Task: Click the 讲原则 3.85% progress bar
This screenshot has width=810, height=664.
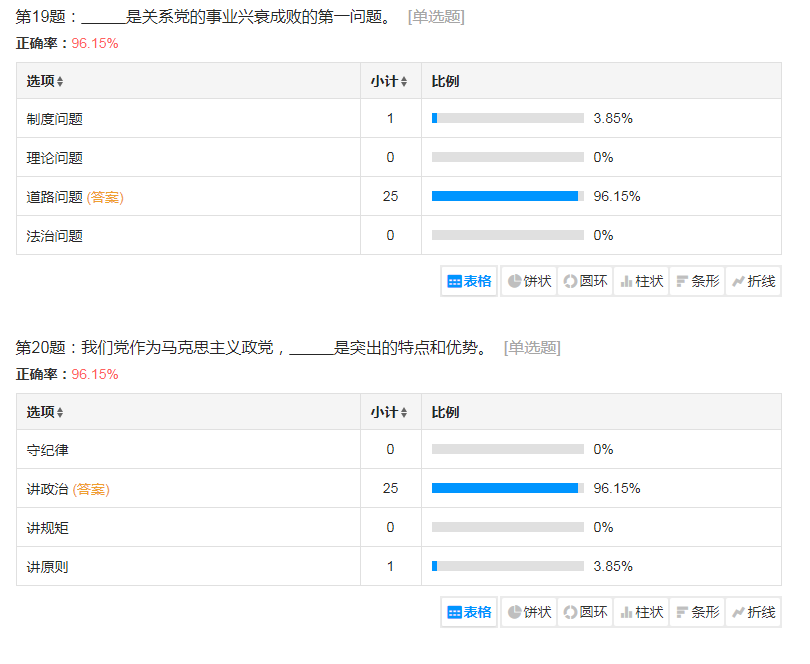Action: point(507,566)
